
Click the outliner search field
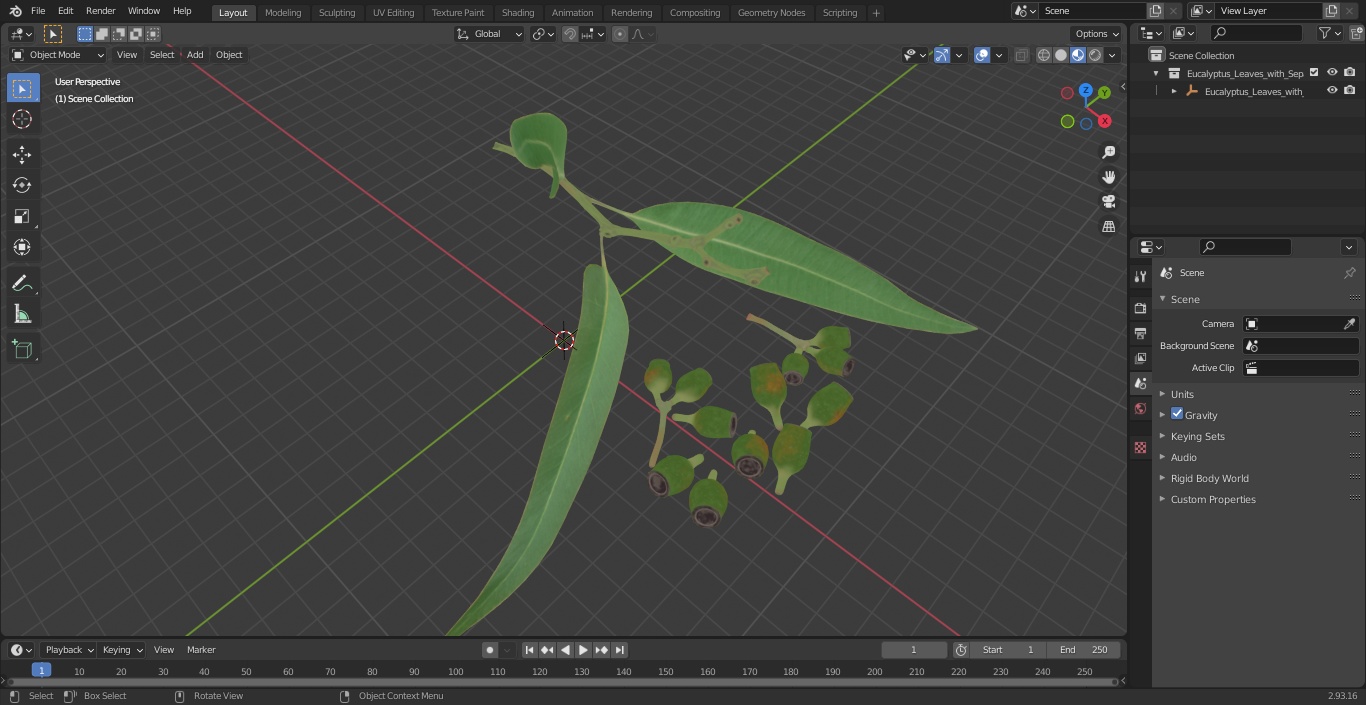coord(1255,33)
